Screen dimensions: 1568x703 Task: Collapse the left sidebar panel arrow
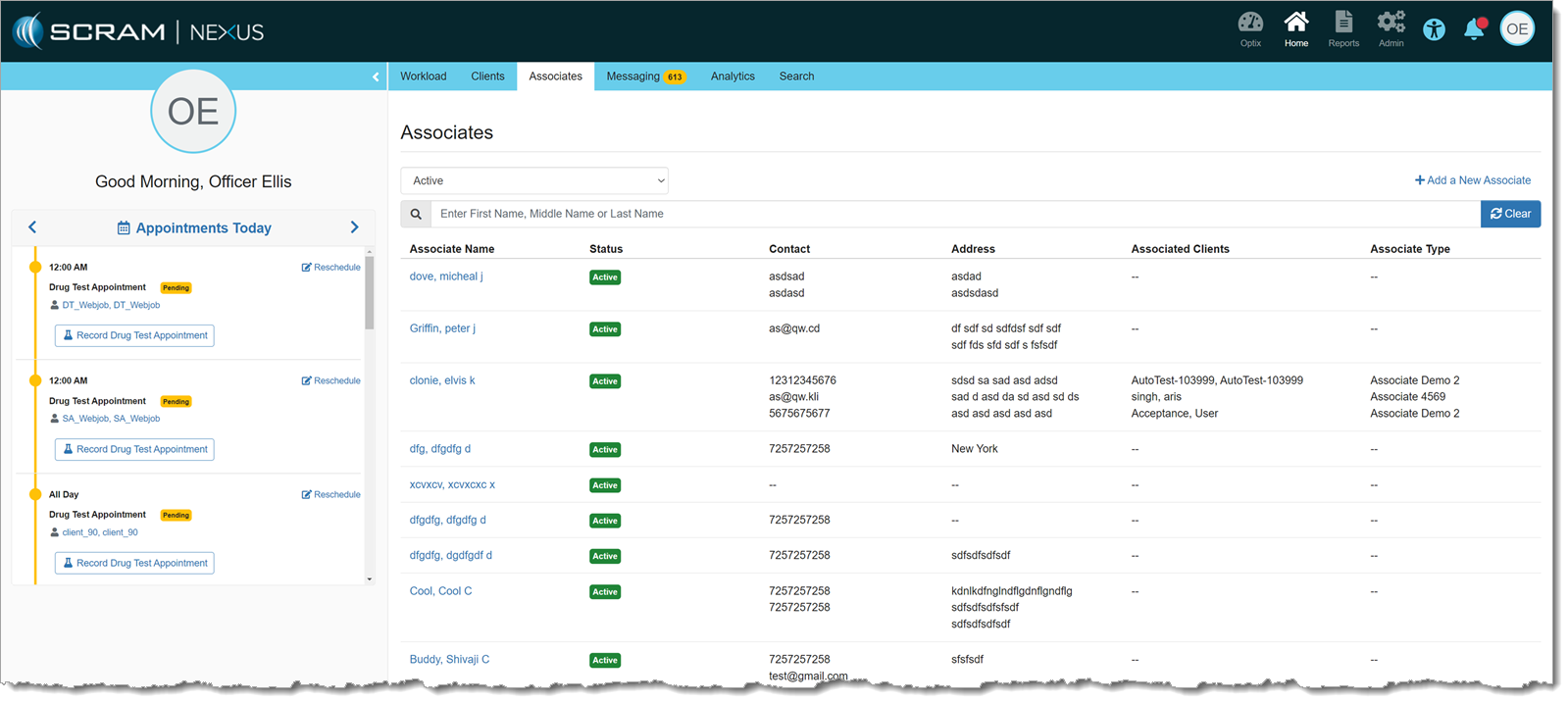(x=376, y=76)
